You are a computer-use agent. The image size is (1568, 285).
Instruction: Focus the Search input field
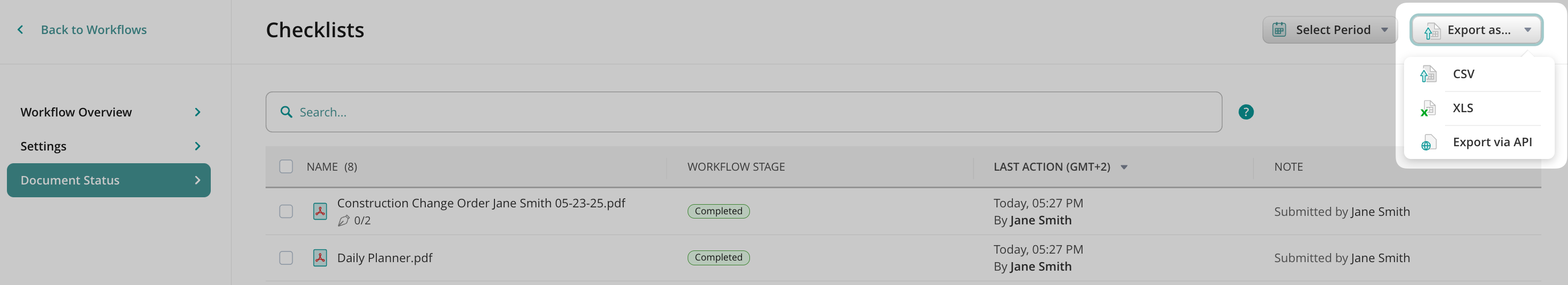click(x=755, y=112)
